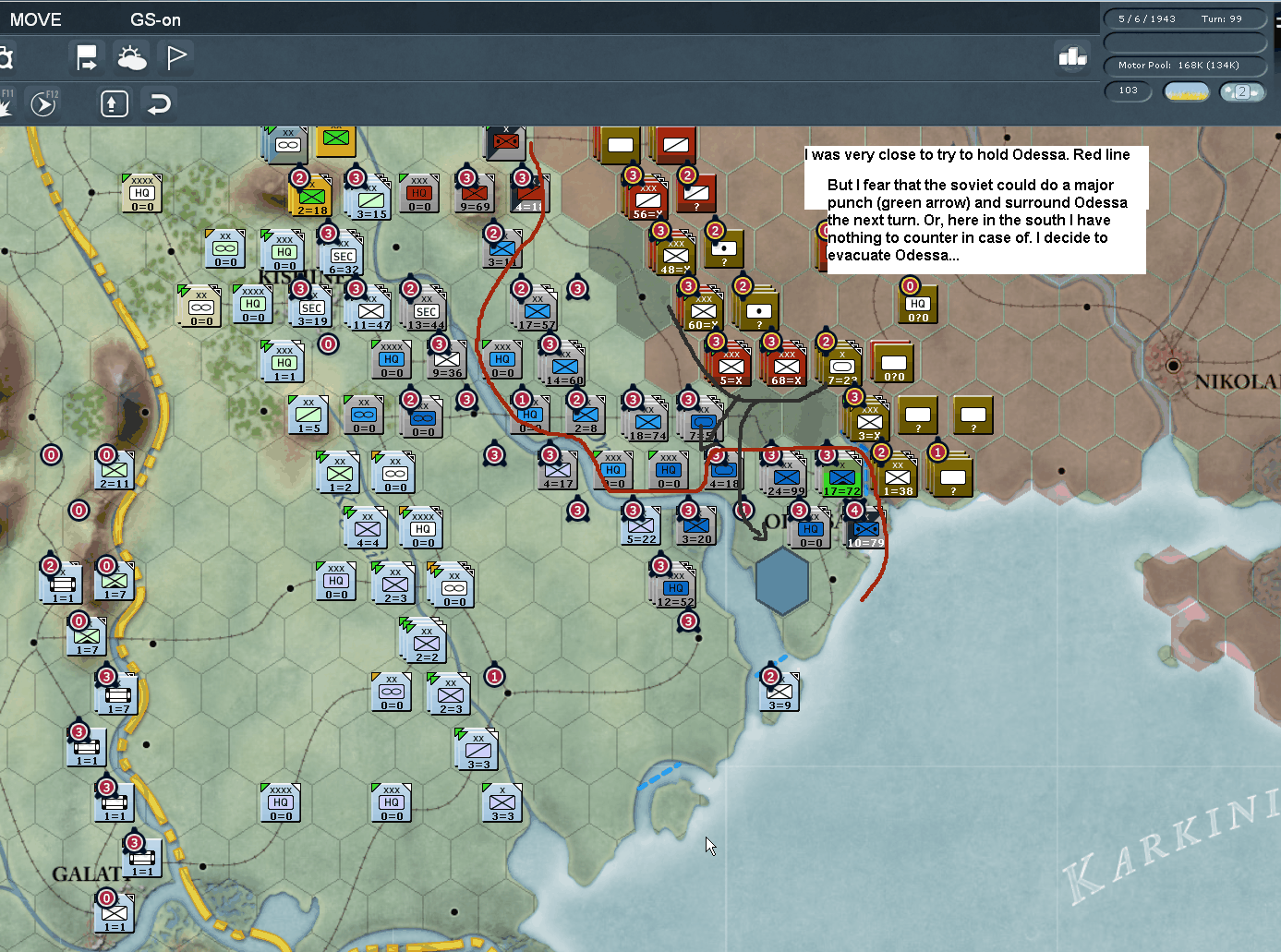Click the save game flag-arrow icon
This screenshot has height=952, width=1281.
tap(87, 58)
